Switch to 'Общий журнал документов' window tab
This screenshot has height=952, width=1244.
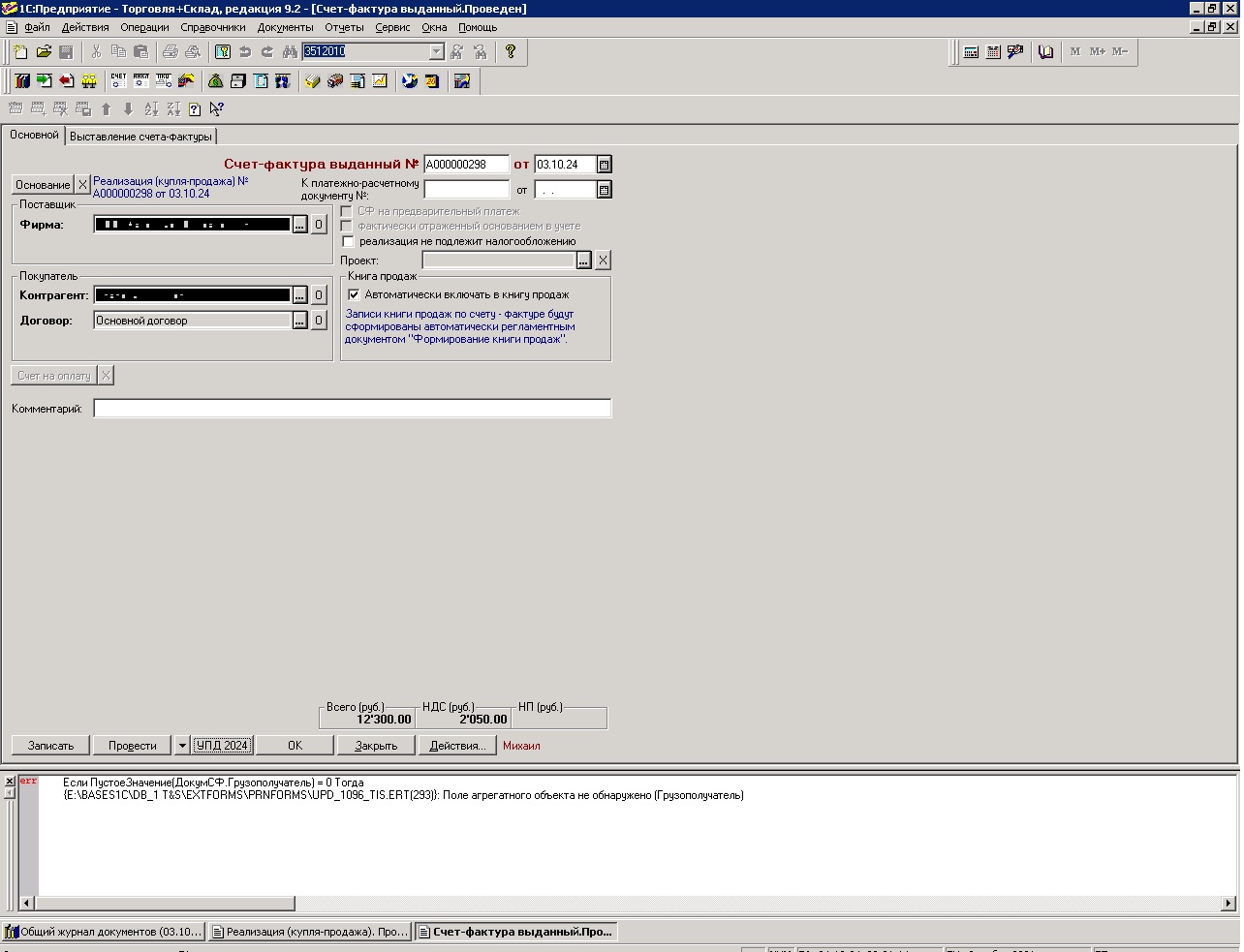pyautogui.click(x=104, y=932)
